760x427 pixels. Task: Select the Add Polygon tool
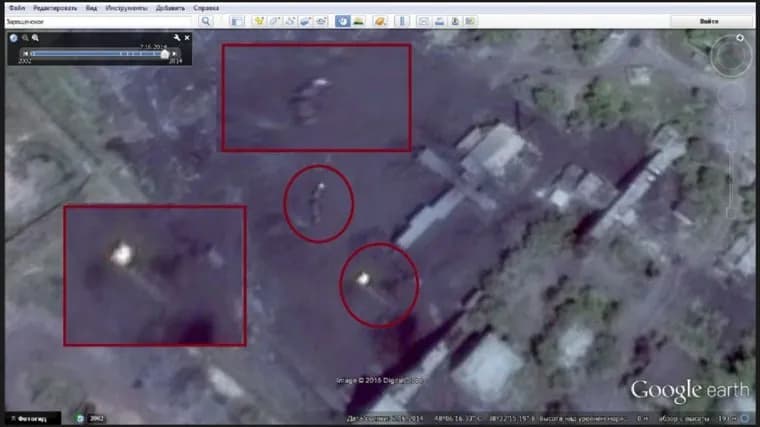[x=274, y=21]
